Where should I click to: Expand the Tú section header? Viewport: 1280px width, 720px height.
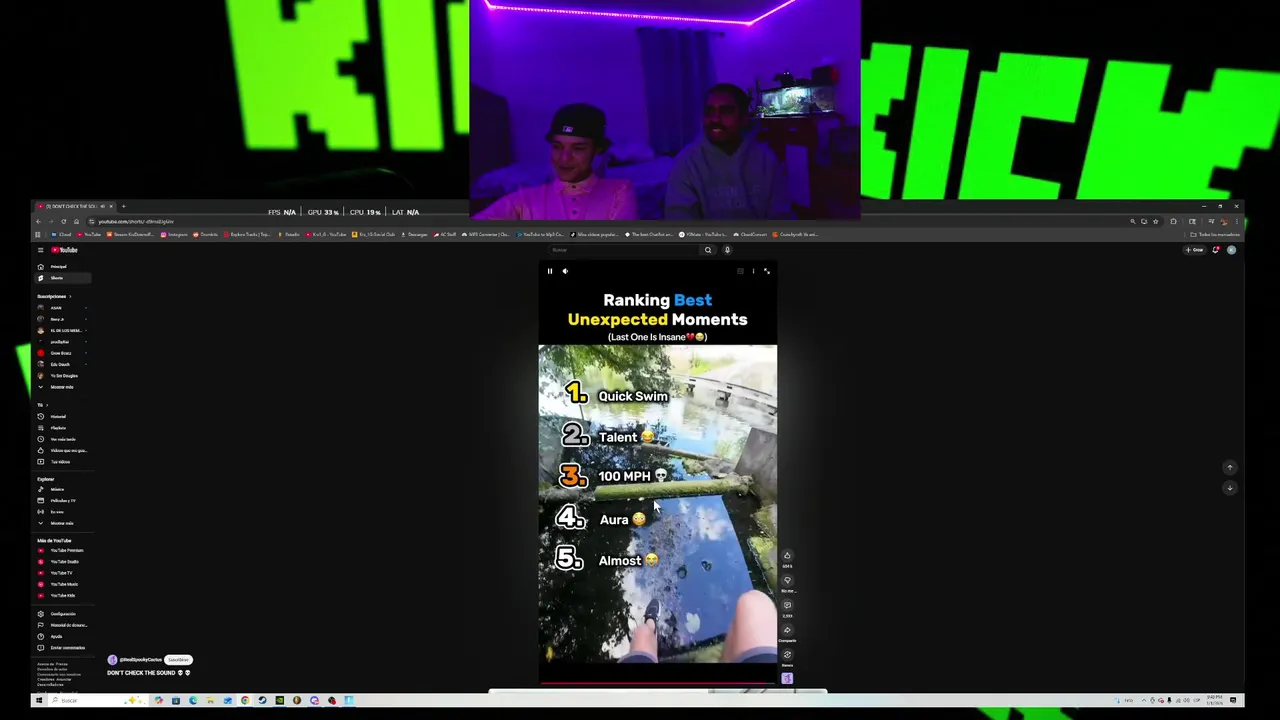43,405
